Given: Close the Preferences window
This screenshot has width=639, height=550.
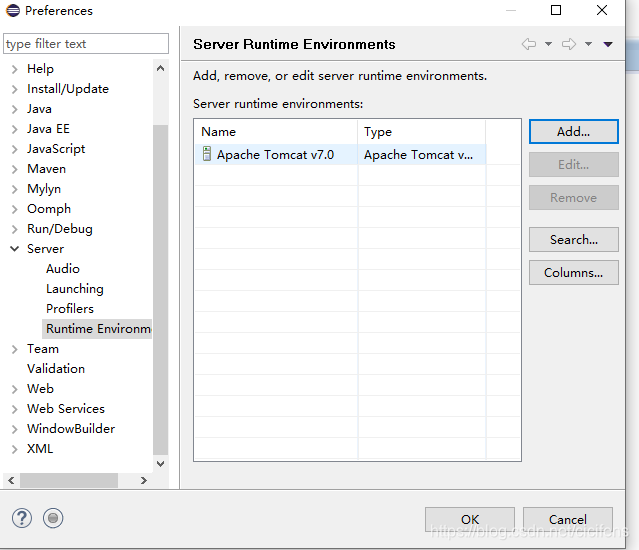Looking at the screenshot, I should [x=602, y=10].
